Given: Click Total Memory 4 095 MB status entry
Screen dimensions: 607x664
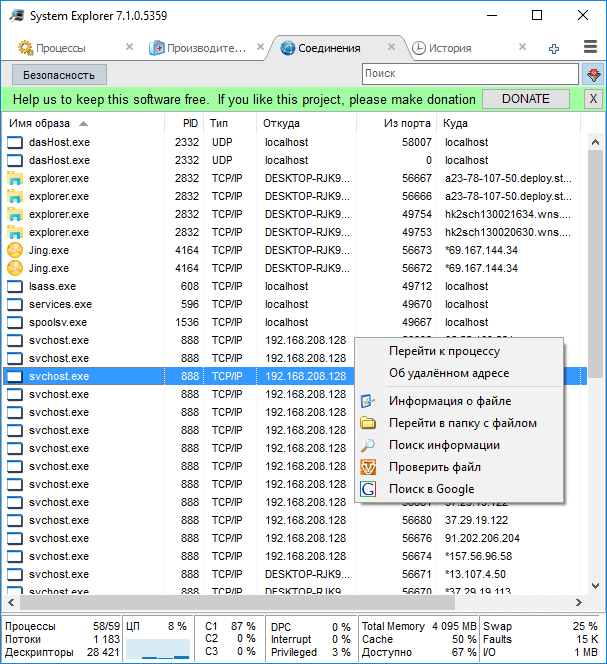Looking at the screenshot, I should 419,626.
